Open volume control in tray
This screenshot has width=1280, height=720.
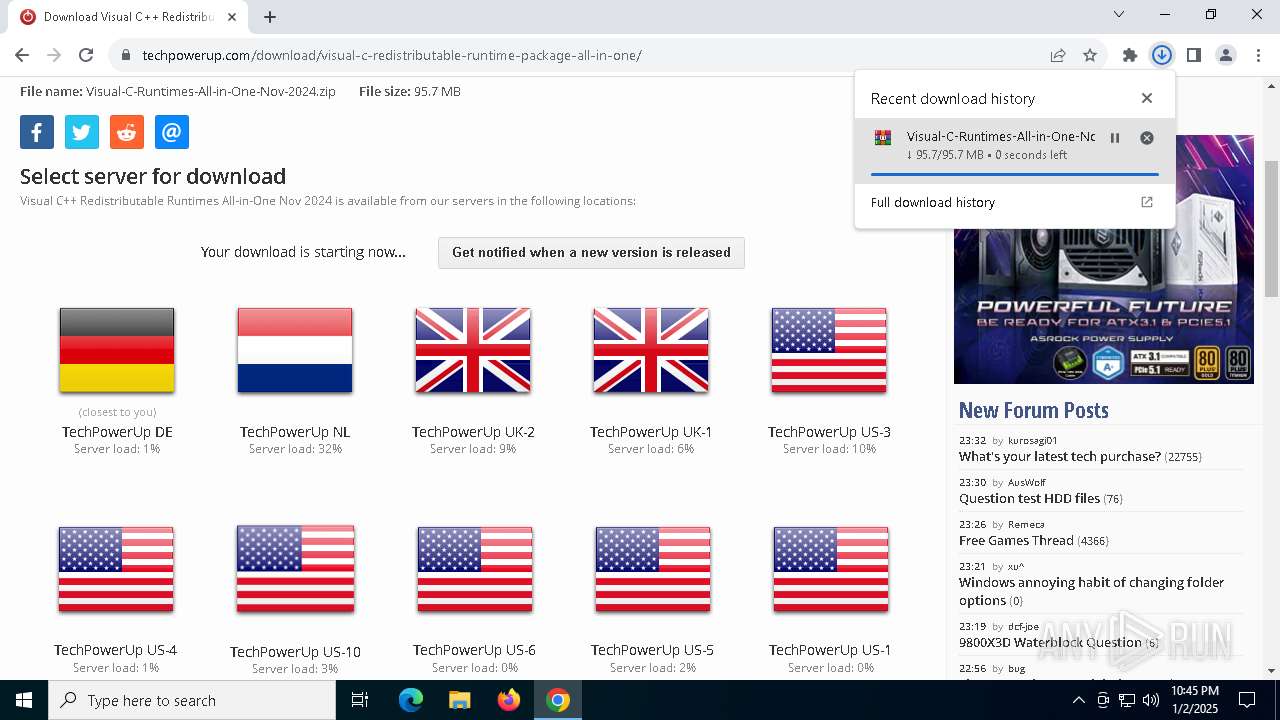1151,700
